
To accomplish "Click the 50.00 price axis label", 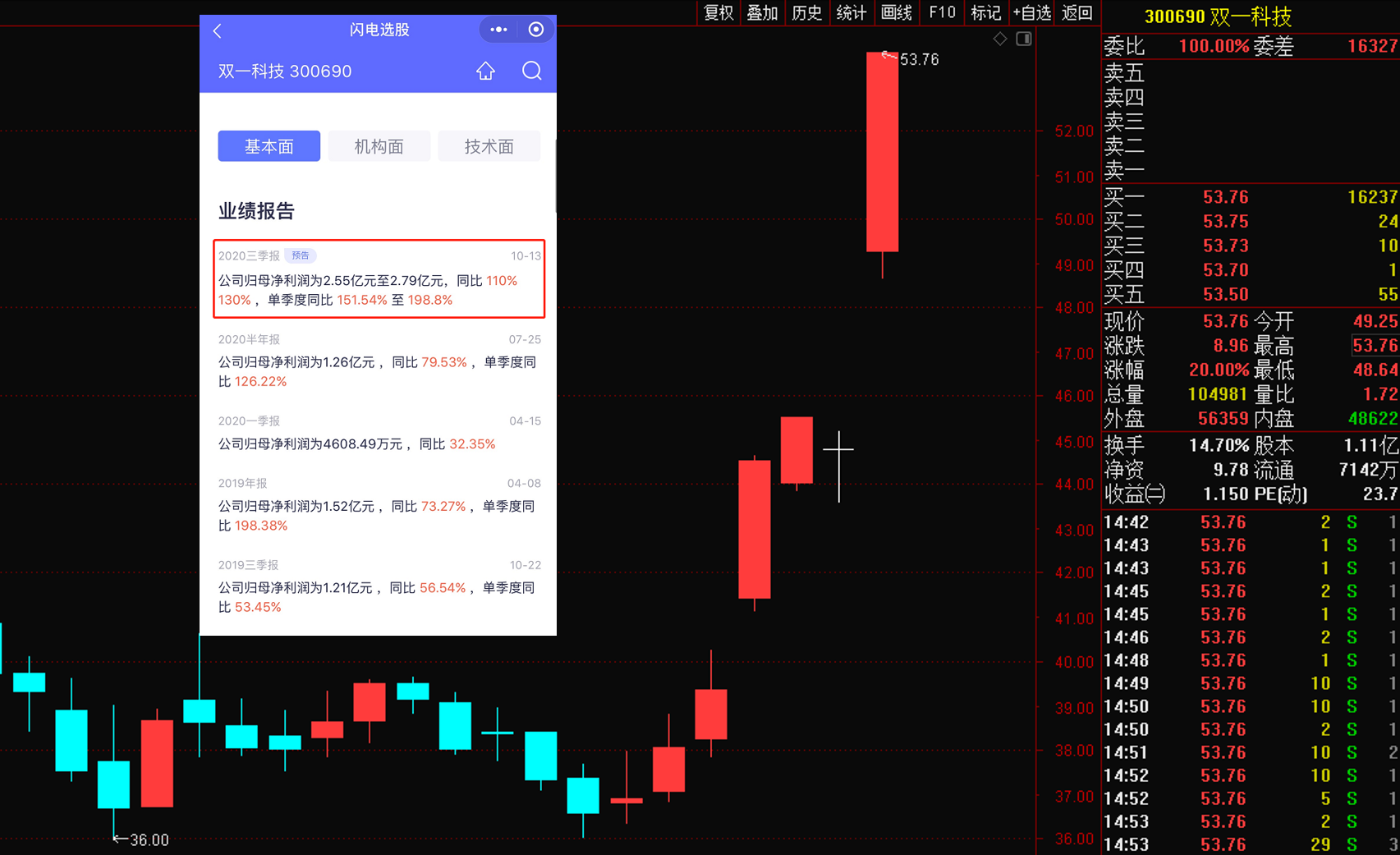I will 1074,219.
